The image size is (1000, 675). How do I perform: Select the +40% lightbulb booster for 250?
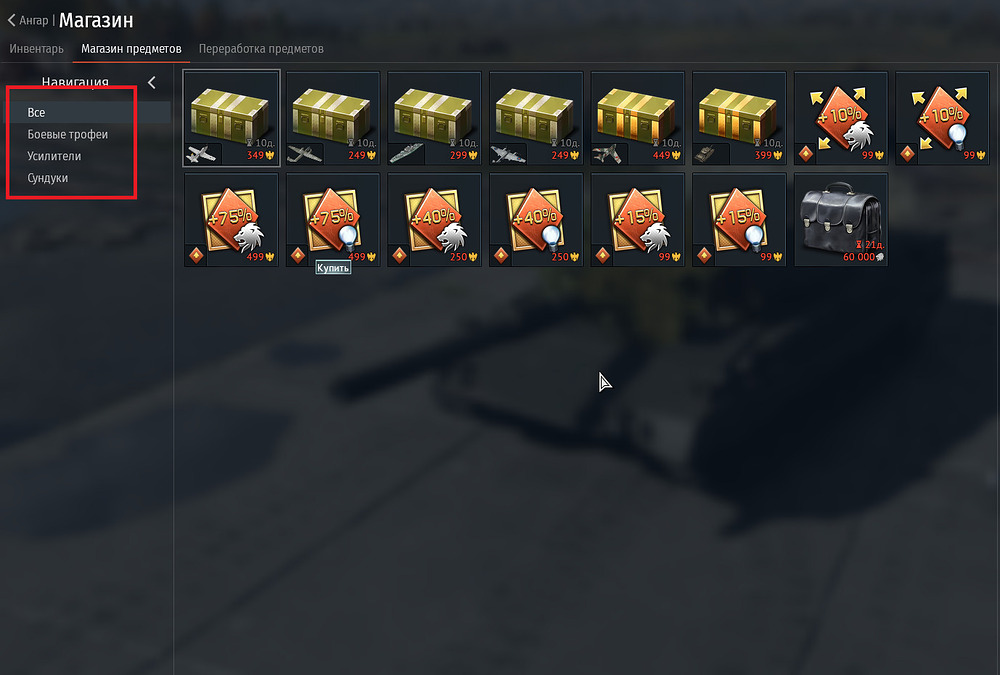point(536,219)
